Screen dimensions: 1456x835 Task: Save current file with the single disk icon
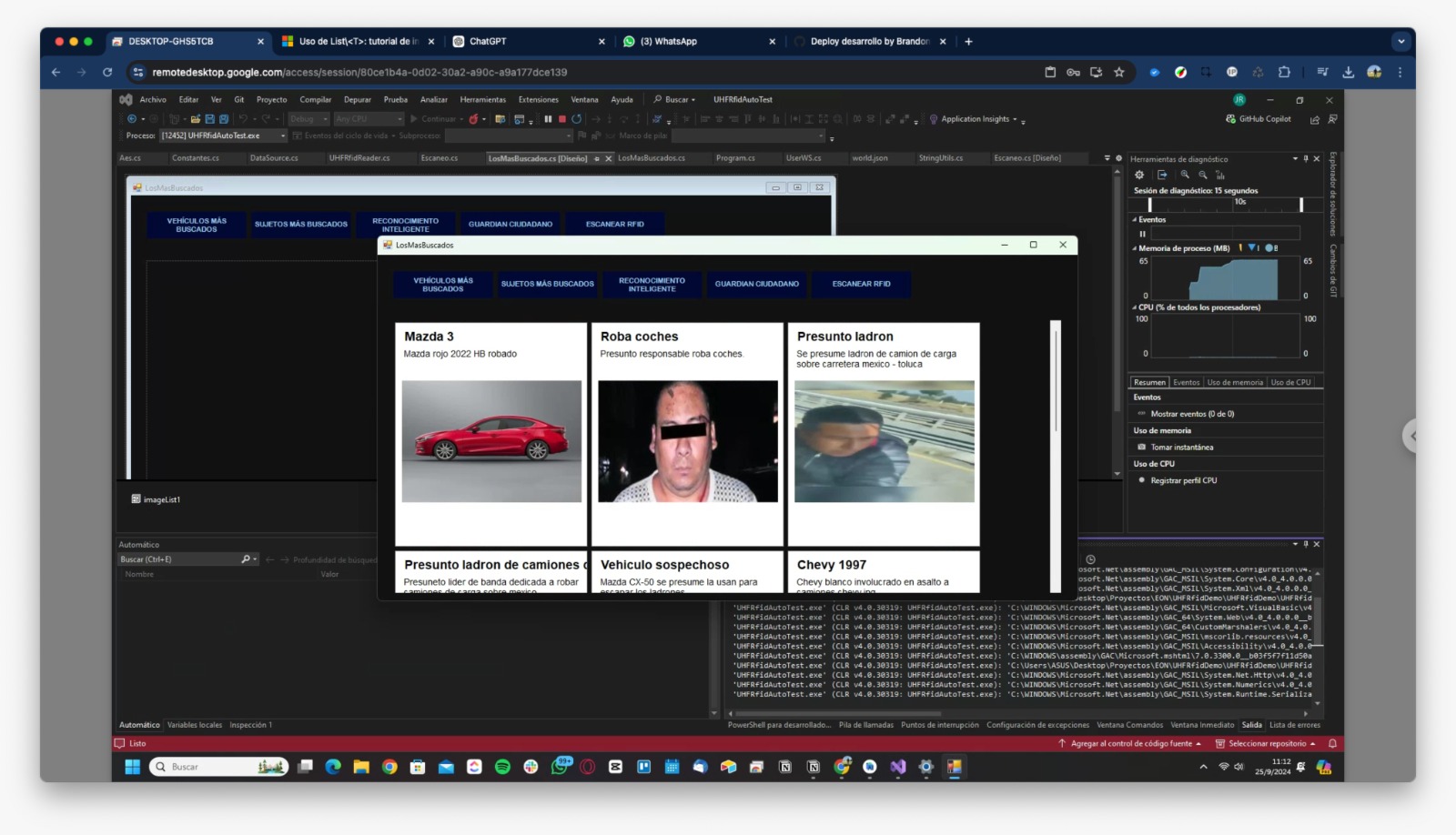(x=209, y=119)
